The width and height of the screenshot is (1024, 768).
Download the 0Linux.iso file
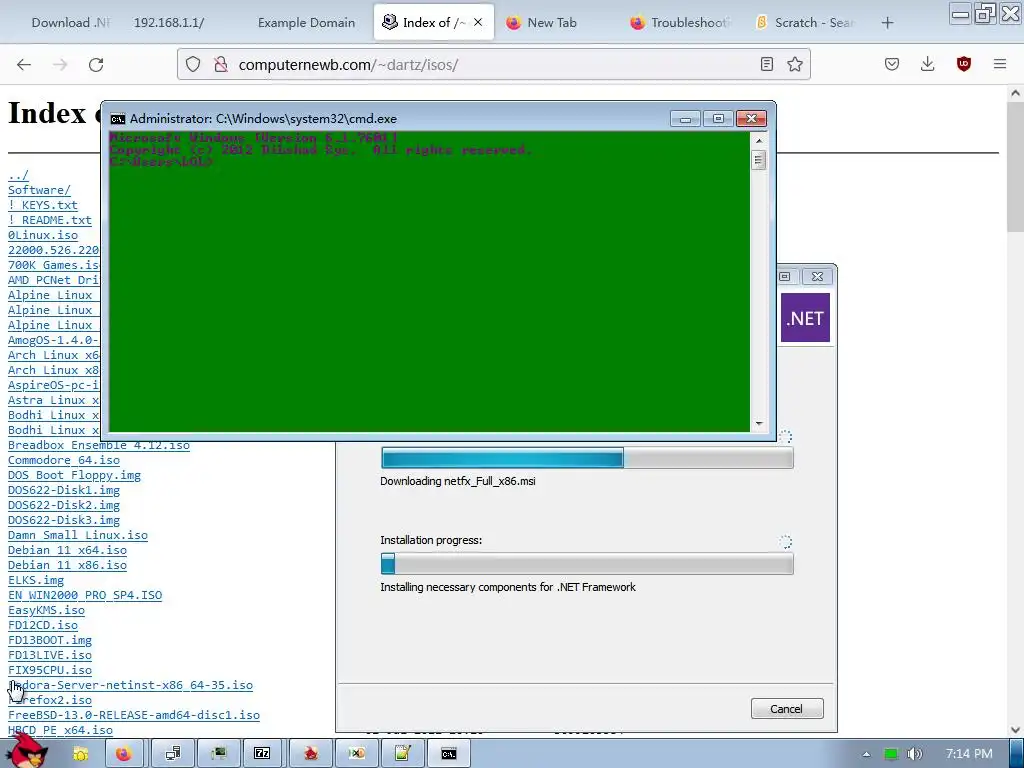[x=42, y=235]
